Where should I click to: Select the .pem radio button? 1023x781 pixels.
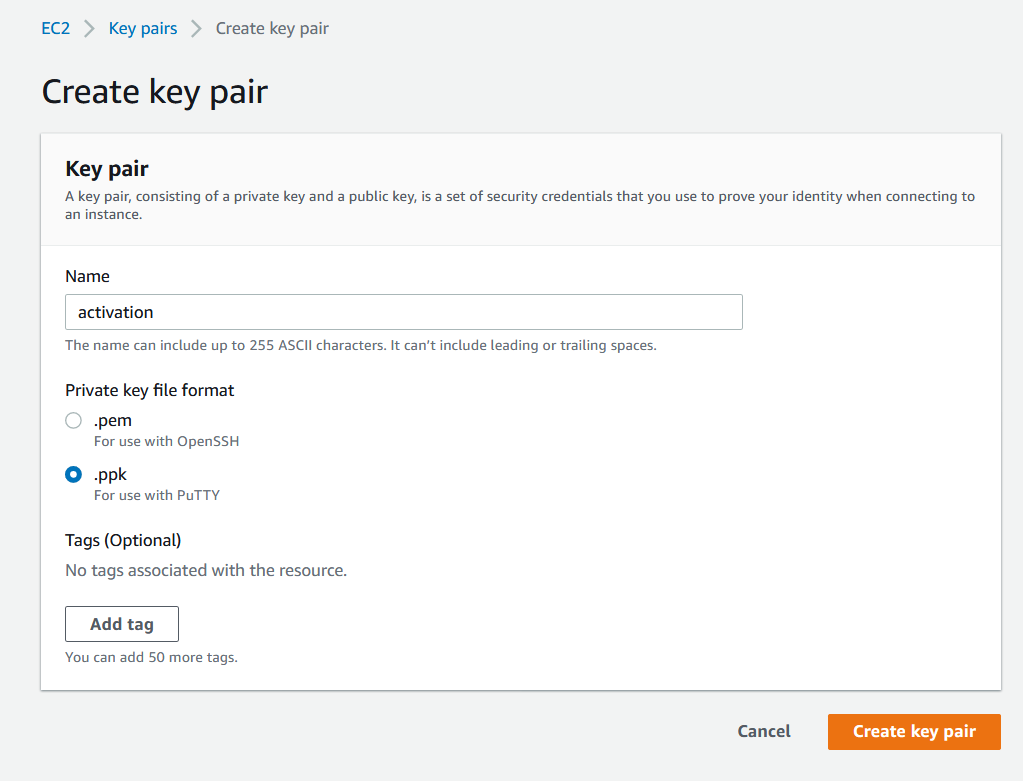(74, 420)
